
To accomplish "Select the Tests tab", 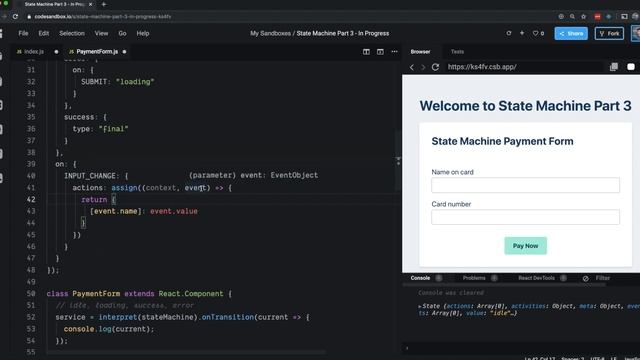I will (x=457, y=52).
